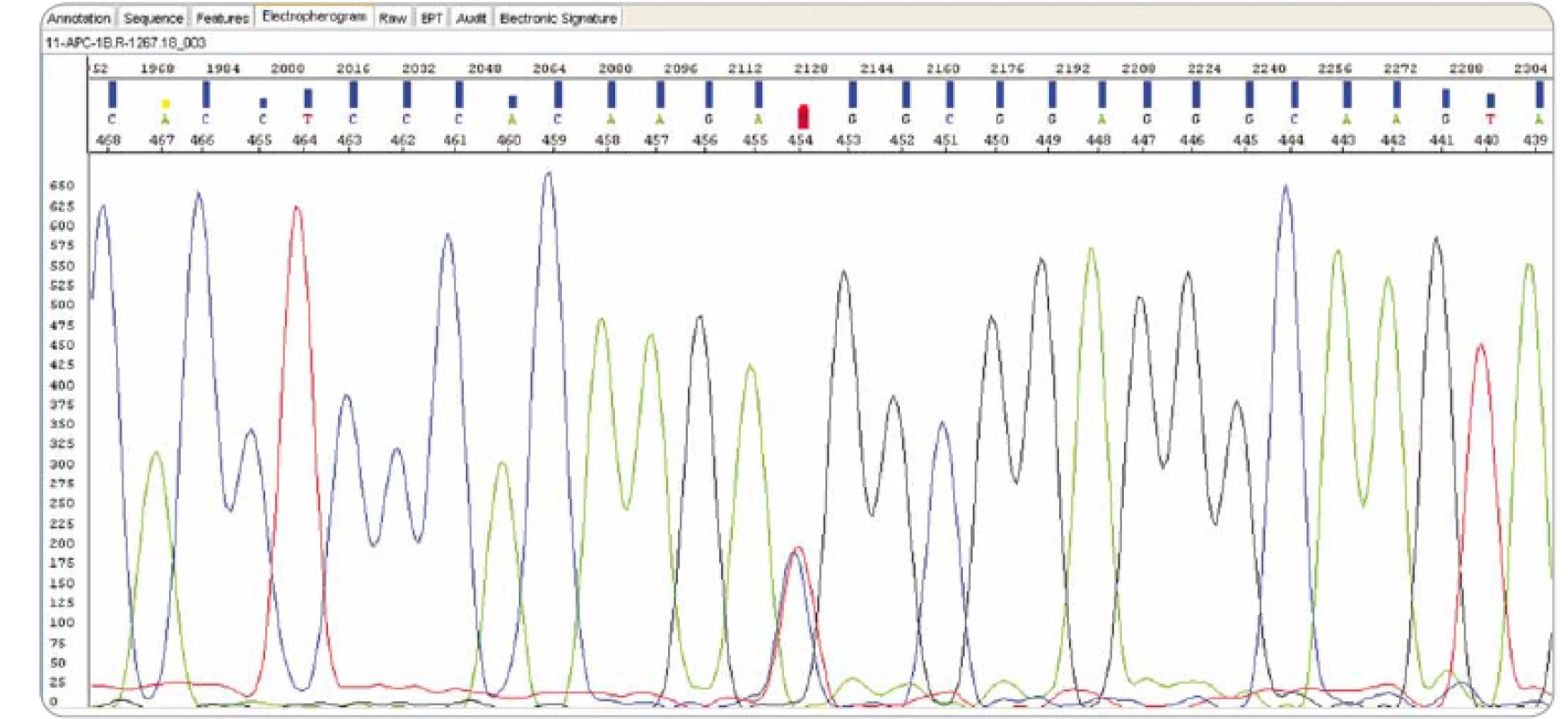The width and height of the screenshot is (1568, 719).
Task: Click base call G at position 447
Action: click(x=1147, y=120)
